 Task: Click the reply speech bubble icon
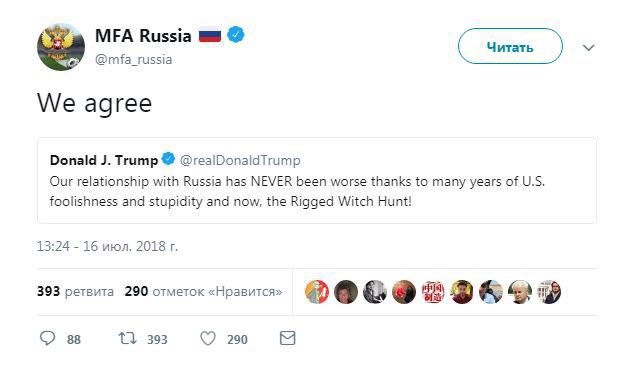(x=48, y=339)
